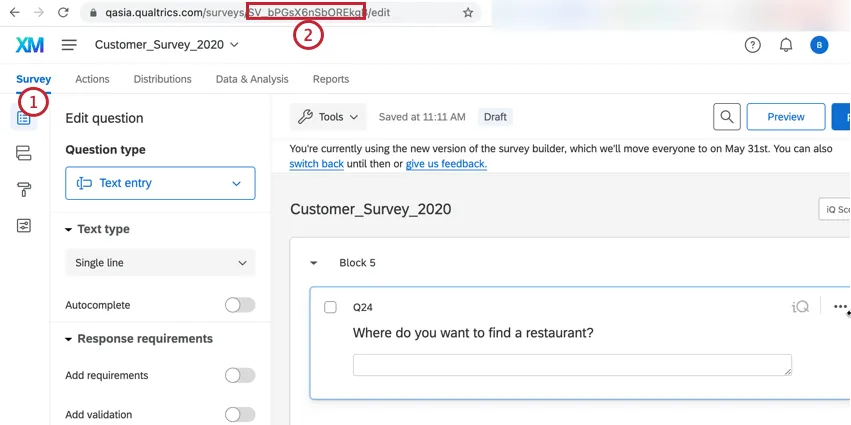Collapse the Block 5 section

[313, 263]
